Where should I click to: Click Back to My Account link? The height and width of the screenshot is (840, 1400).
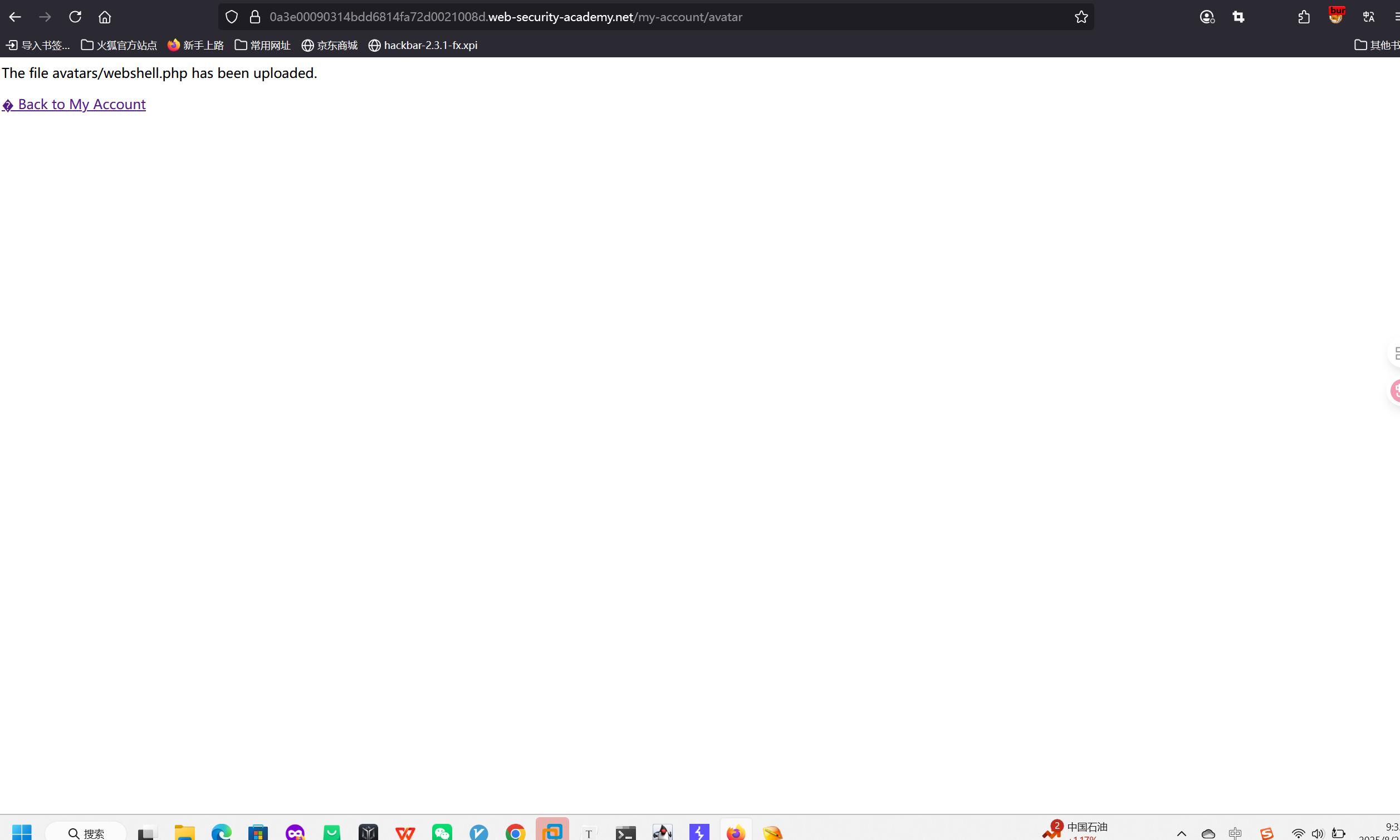pyautogui.click(x=74, y=104)
